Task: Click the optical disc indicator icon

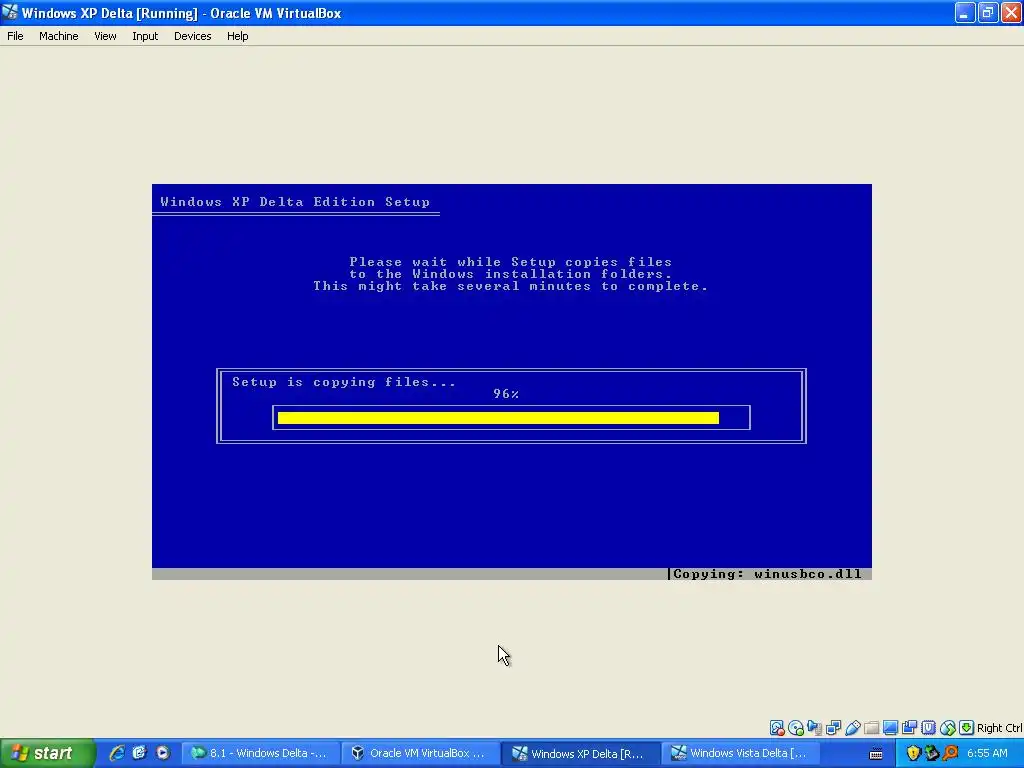Action: [x=795, y=728]
